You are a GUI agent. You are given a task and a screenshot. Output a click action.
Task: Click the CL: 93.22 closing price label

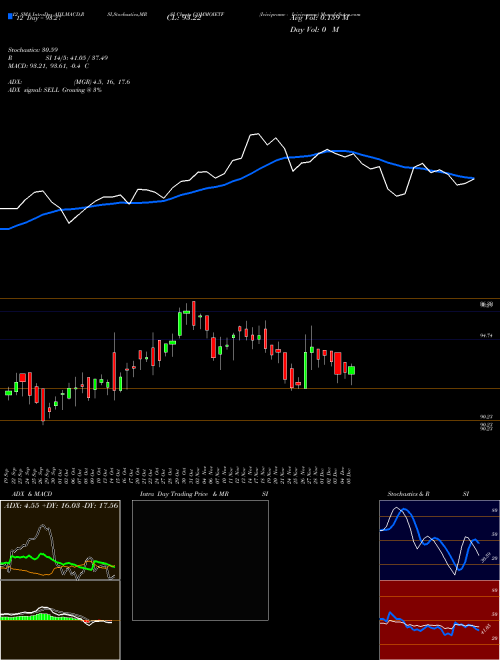184,19
